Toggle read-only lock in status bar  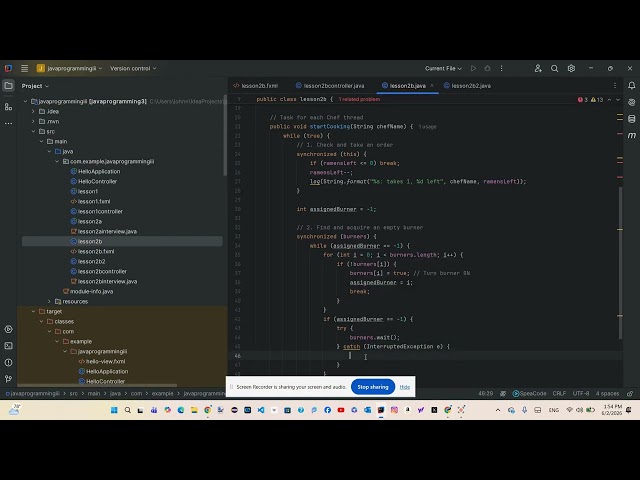click(x=630, y=393)
